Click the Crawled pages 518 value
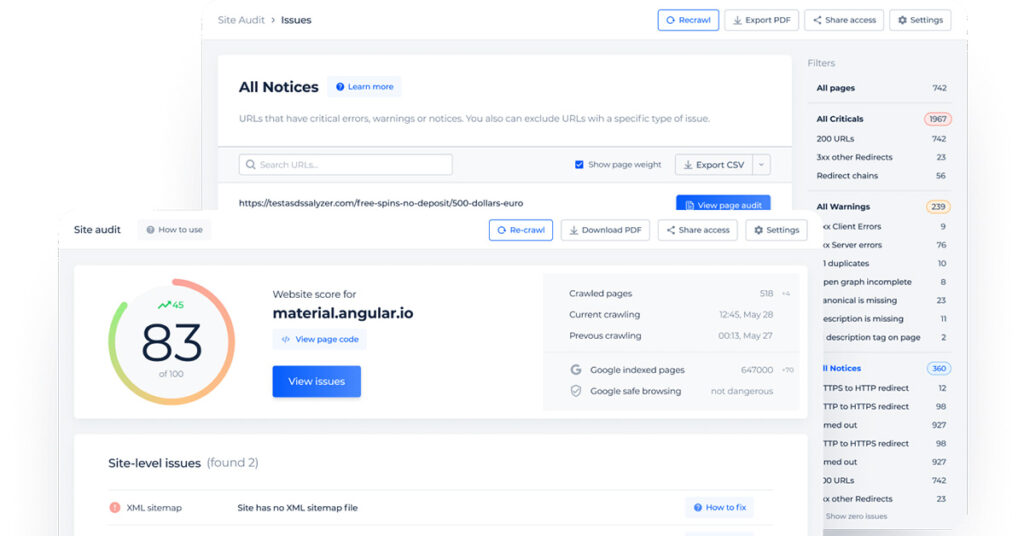This screenshot has width=1024, height=536. (766, 294)
